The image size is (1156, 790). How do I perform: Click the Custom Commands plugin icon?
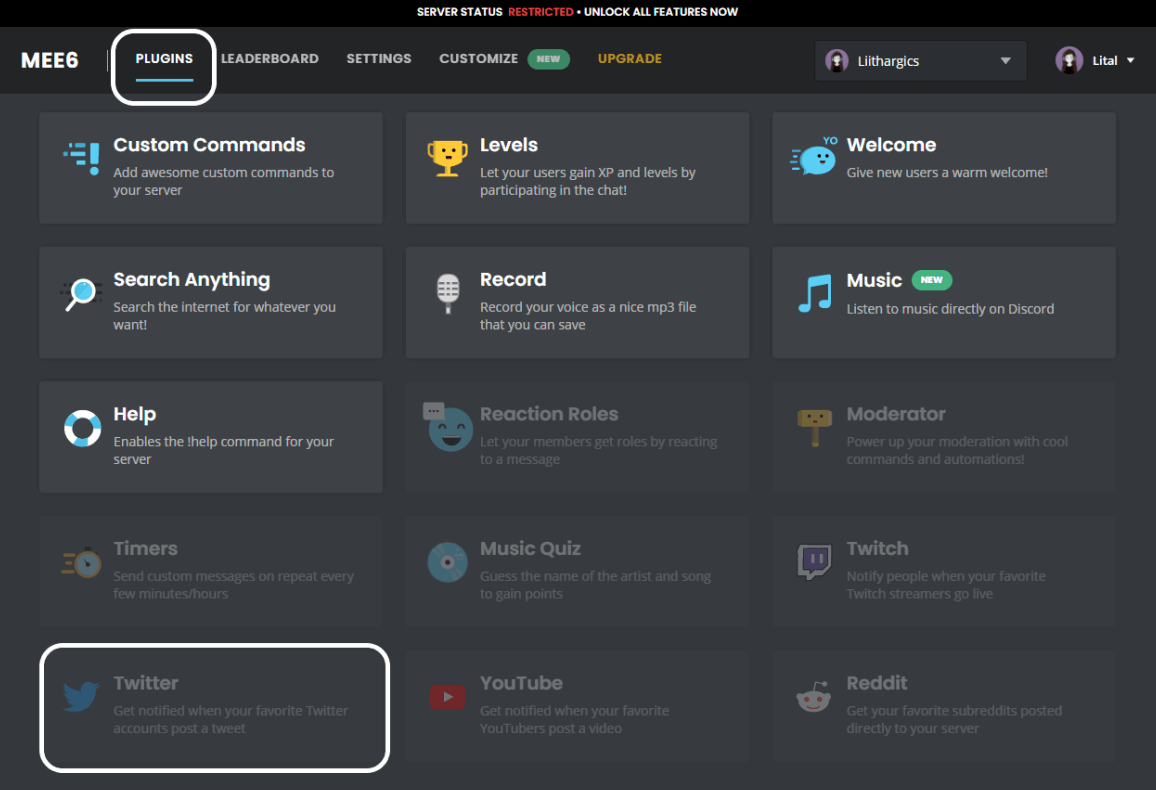click(81, 158)
